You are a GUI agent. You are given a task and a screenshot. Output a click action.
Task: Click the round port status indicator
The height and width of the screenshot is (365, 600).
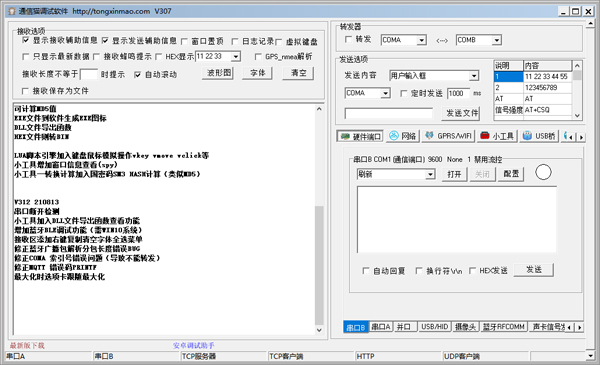click(543, 172)
